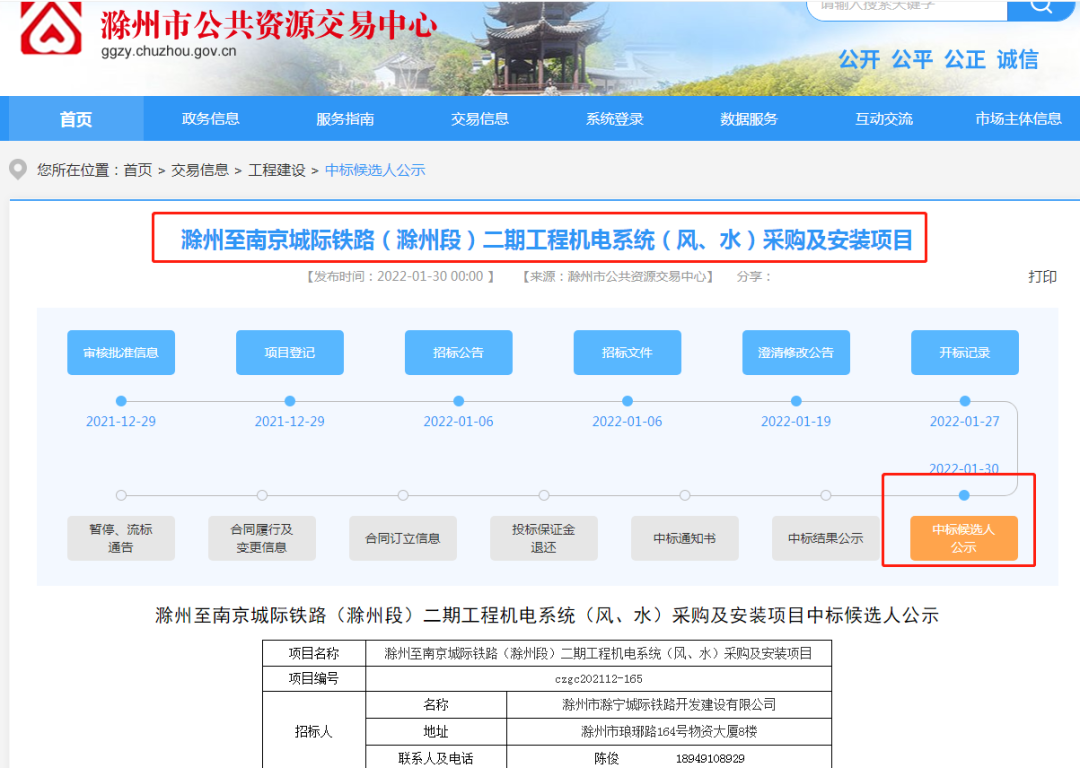Click the 2022-01-30 timeline dot

964,495
